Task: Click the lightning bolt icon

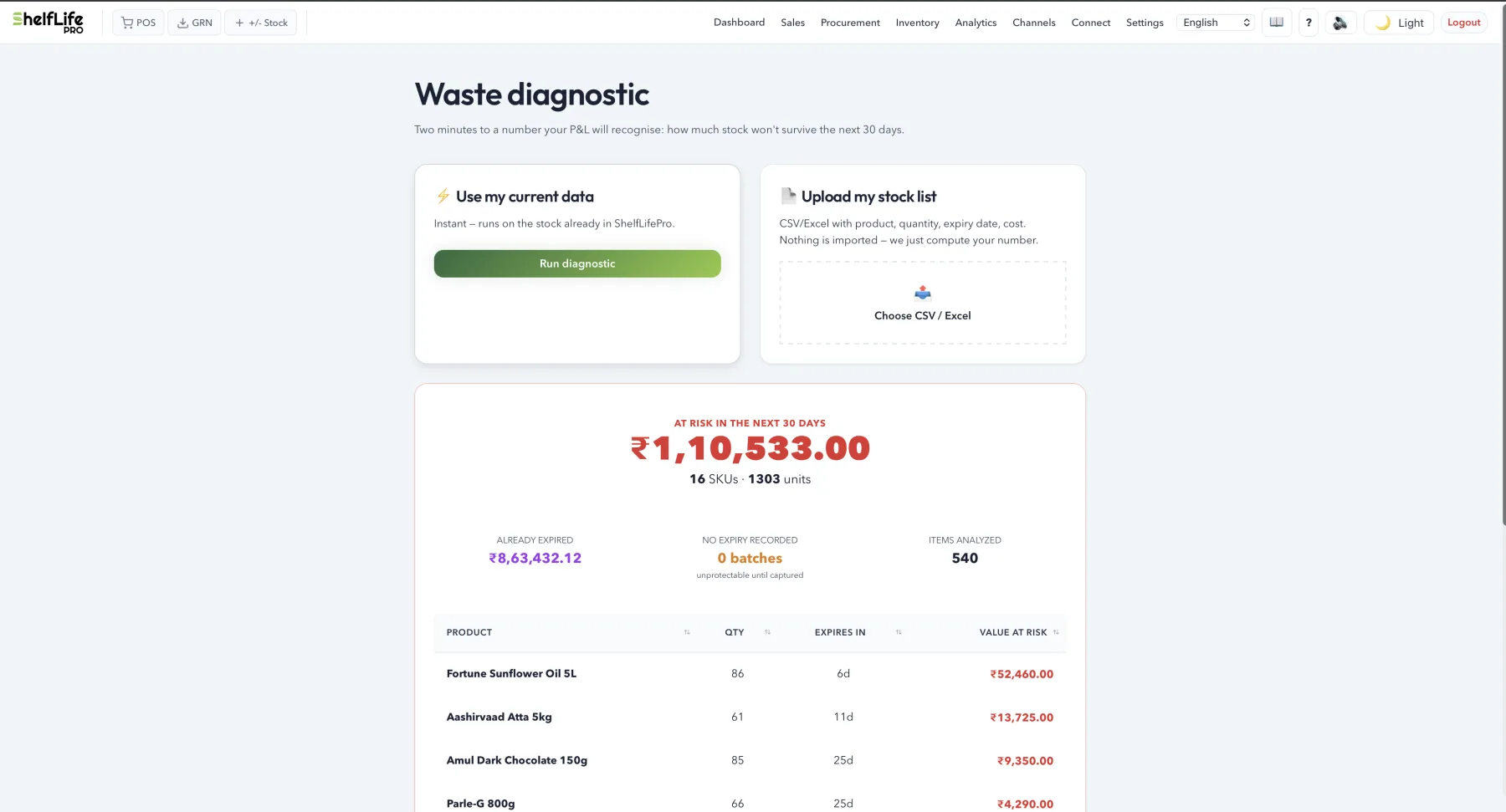Action: 443,197
